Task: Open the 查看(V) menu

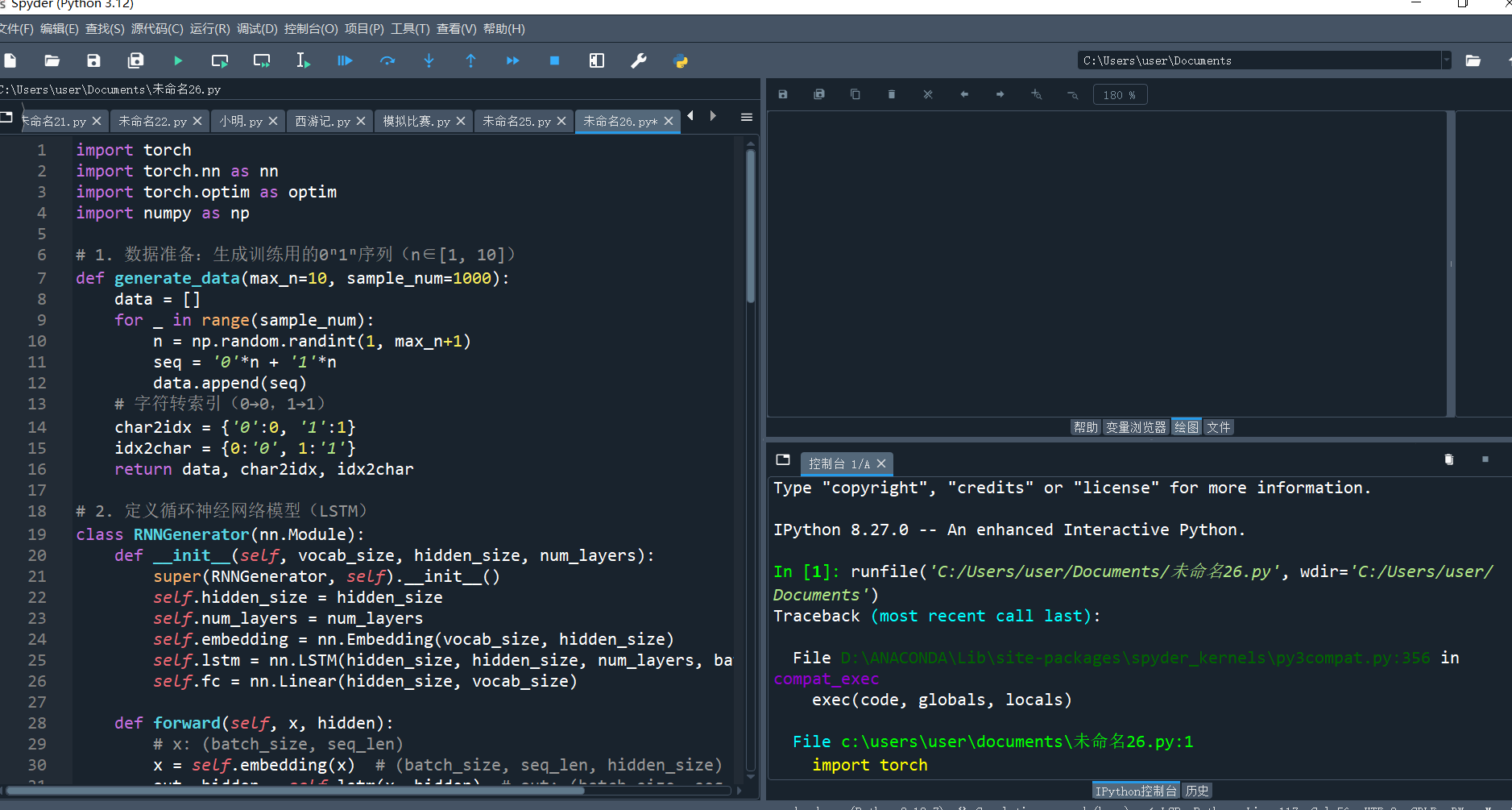Action: (x=456, y=29)
